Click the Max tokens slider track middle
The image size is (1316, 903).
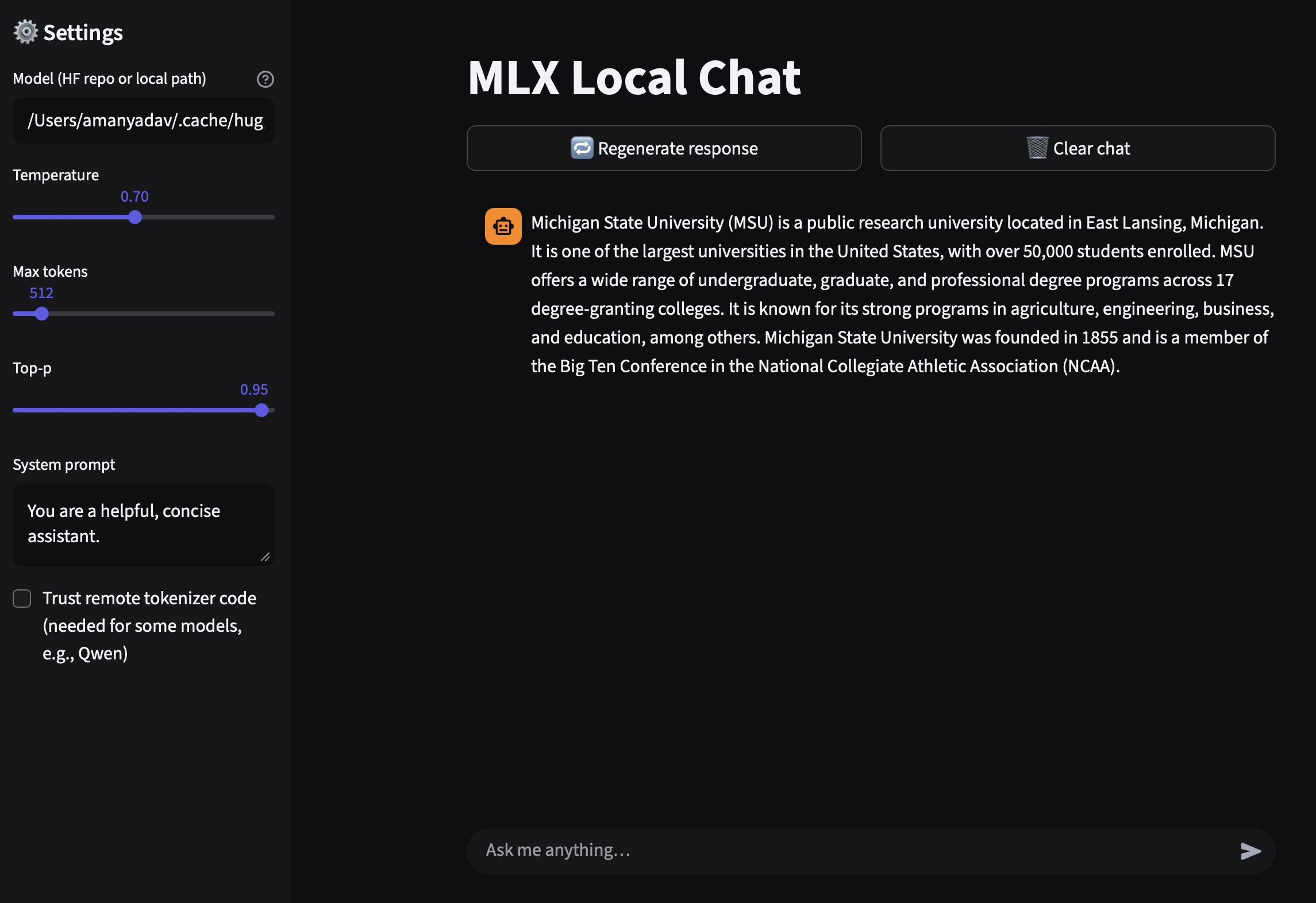(144, 314)
